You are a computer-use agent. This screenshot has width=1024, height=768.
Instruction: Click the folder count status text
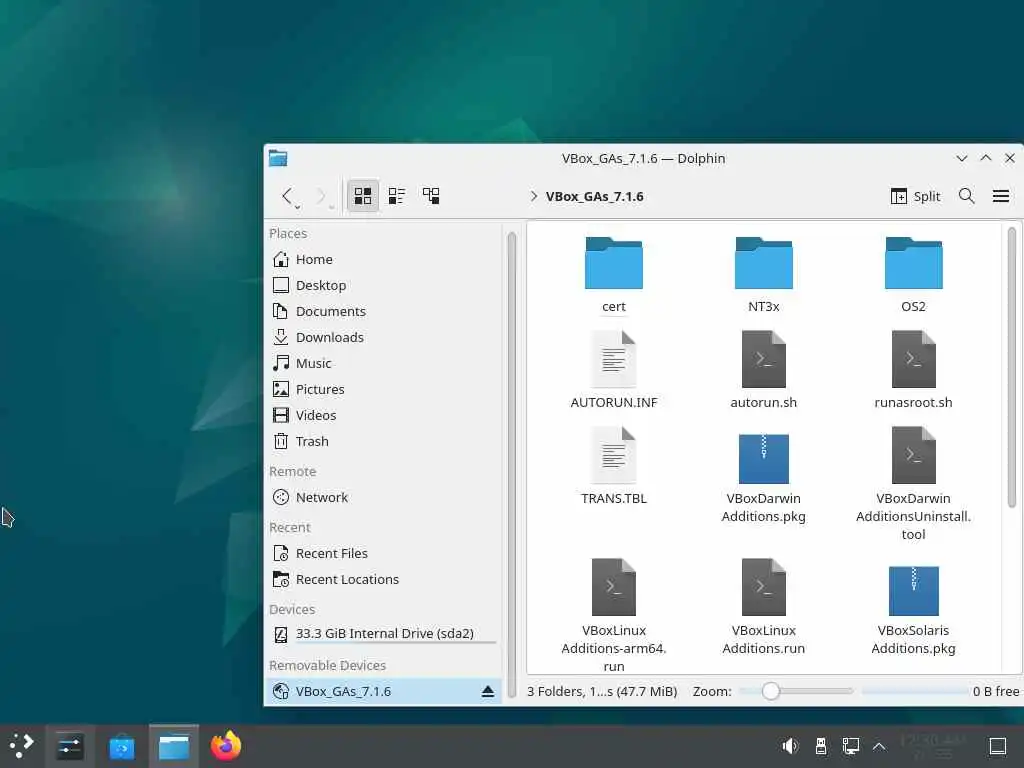pyautogui.click(x=602, y=692)
